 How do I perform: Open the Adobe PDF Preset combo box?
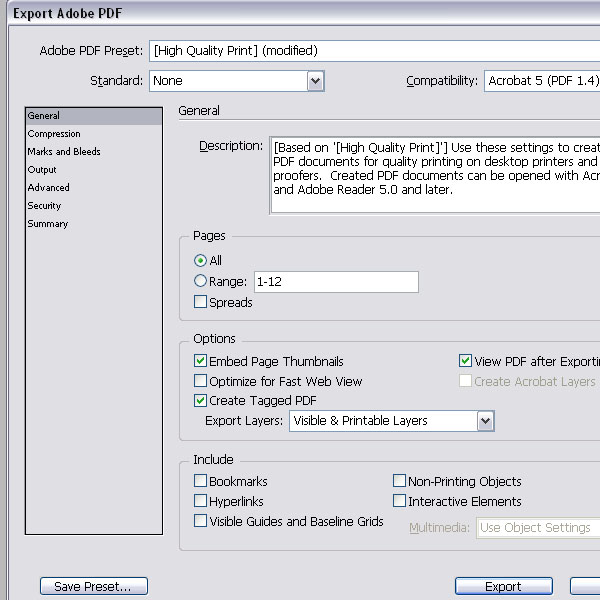[x=374, y=51]
